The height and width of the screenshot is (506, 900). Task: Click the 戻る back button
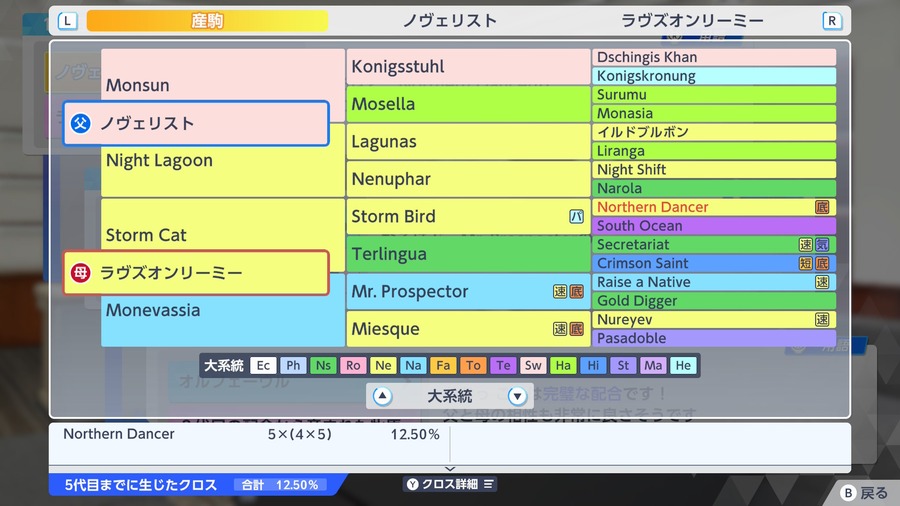point(864,493)
